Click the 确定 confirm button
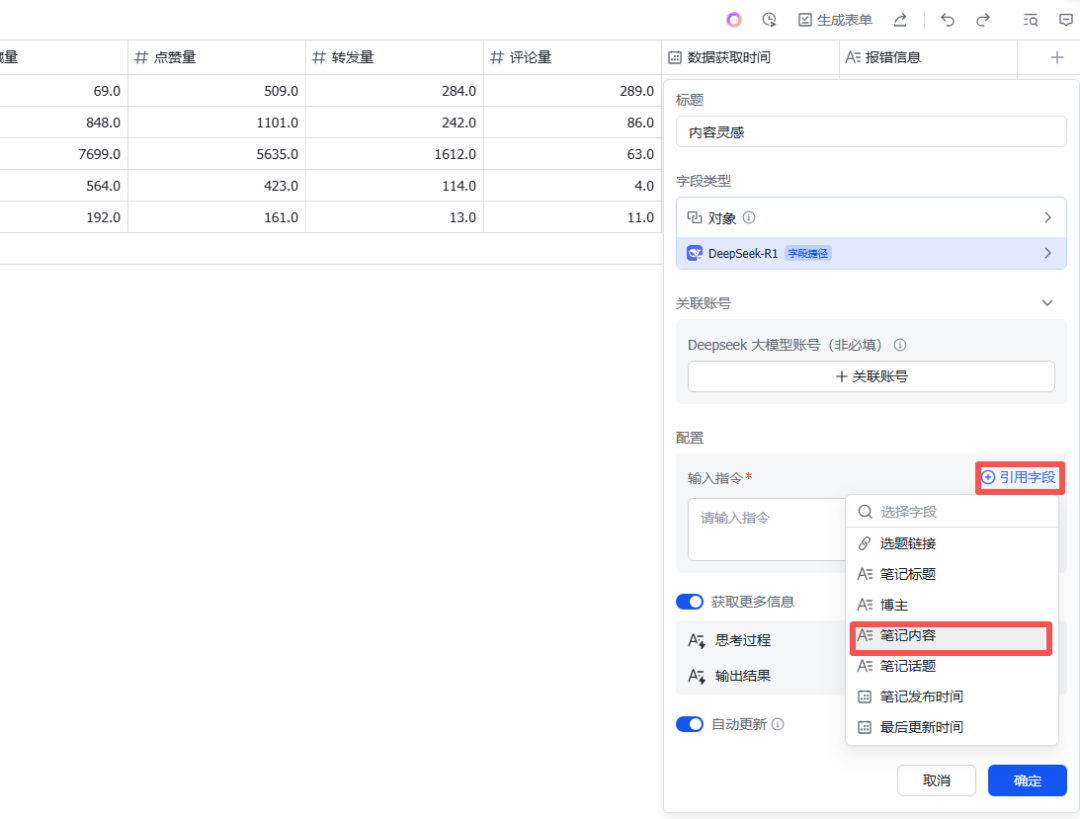The width and height of the screenshot is (1080, 819). 1027,780
